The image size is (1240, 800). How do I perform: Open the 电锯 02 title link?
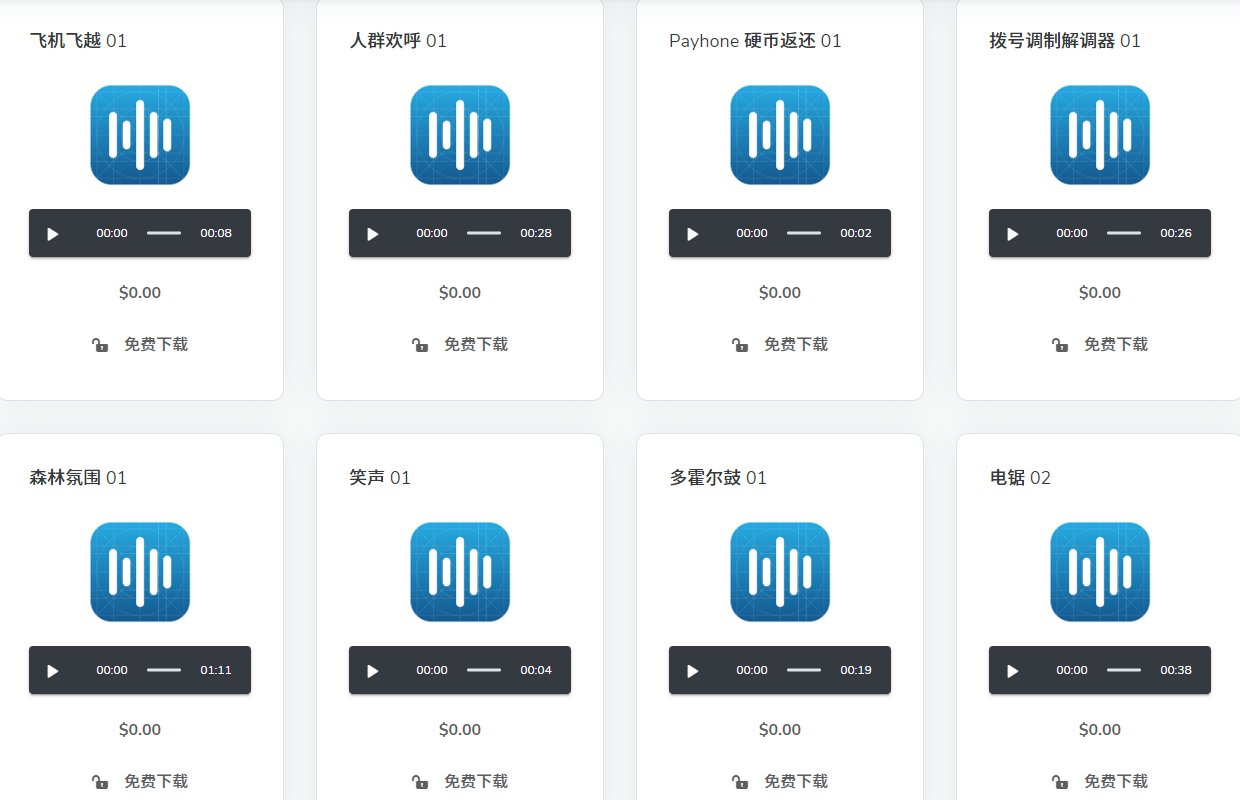click(1020, 478)
